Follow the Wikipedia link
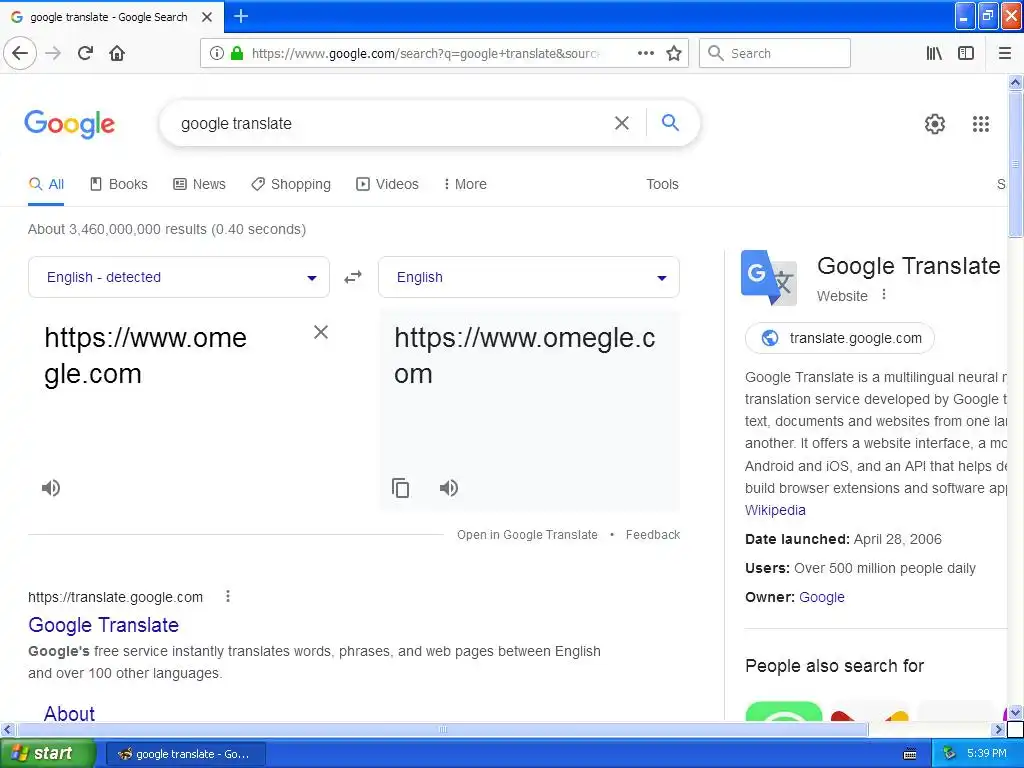Image resolution: width=1024 pixels, height=768 pixels. (775, 510)
